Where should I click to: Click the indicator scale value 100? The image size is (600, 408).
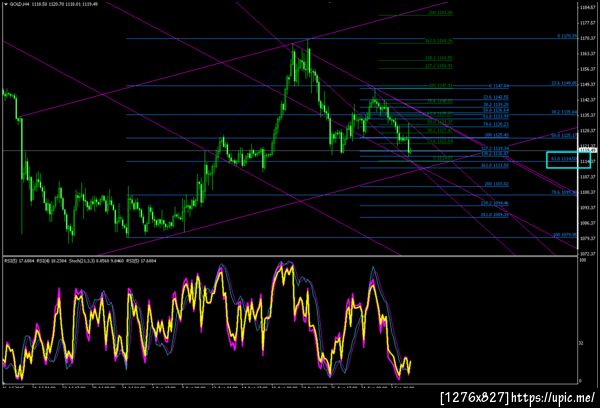[x=583, y=260]
